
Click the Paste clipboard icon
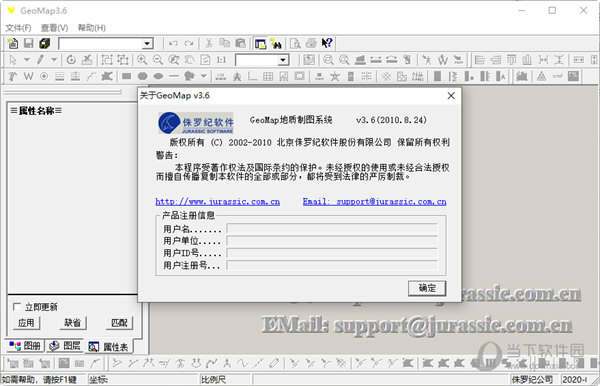[x=240, y=44]
